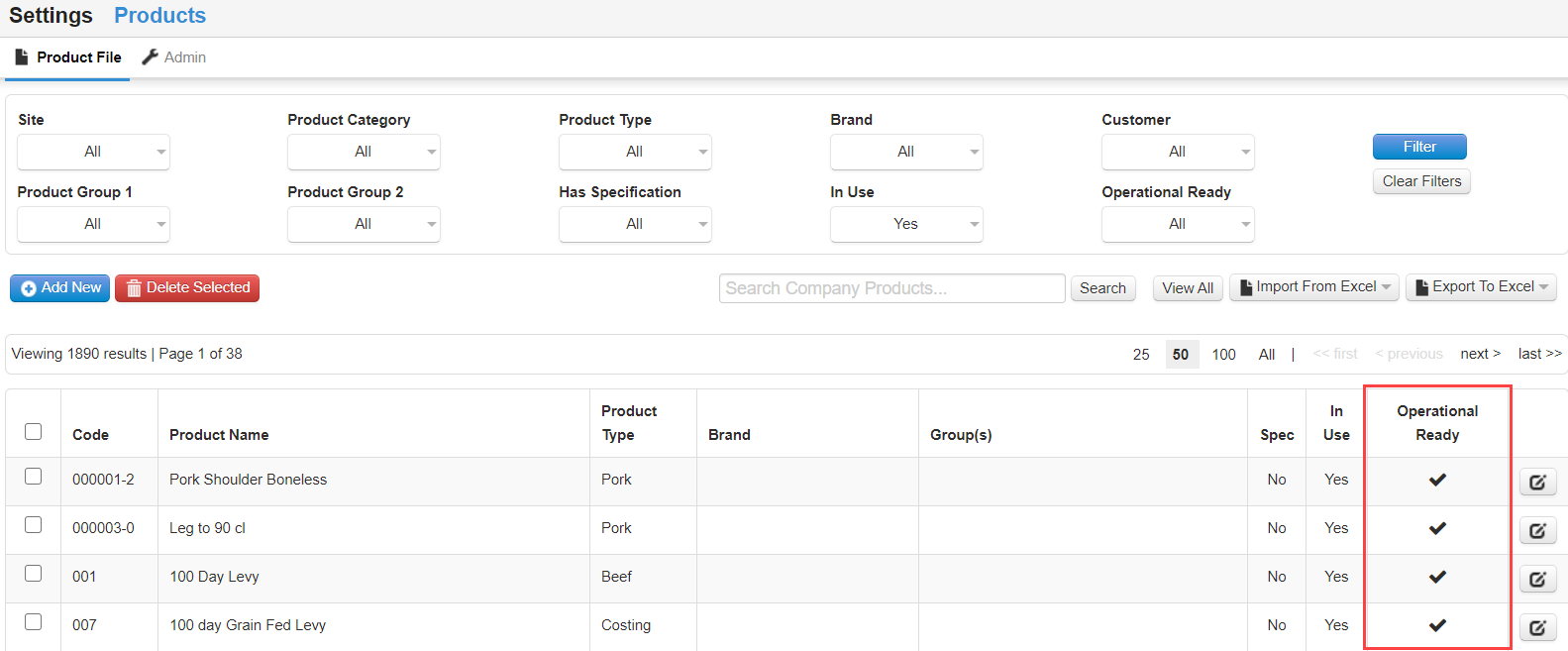This screenshot has width=1568, height=651.
Task: Toggle the select-all header checkbox
Action: pyautogui.click(x=34, y=432)
